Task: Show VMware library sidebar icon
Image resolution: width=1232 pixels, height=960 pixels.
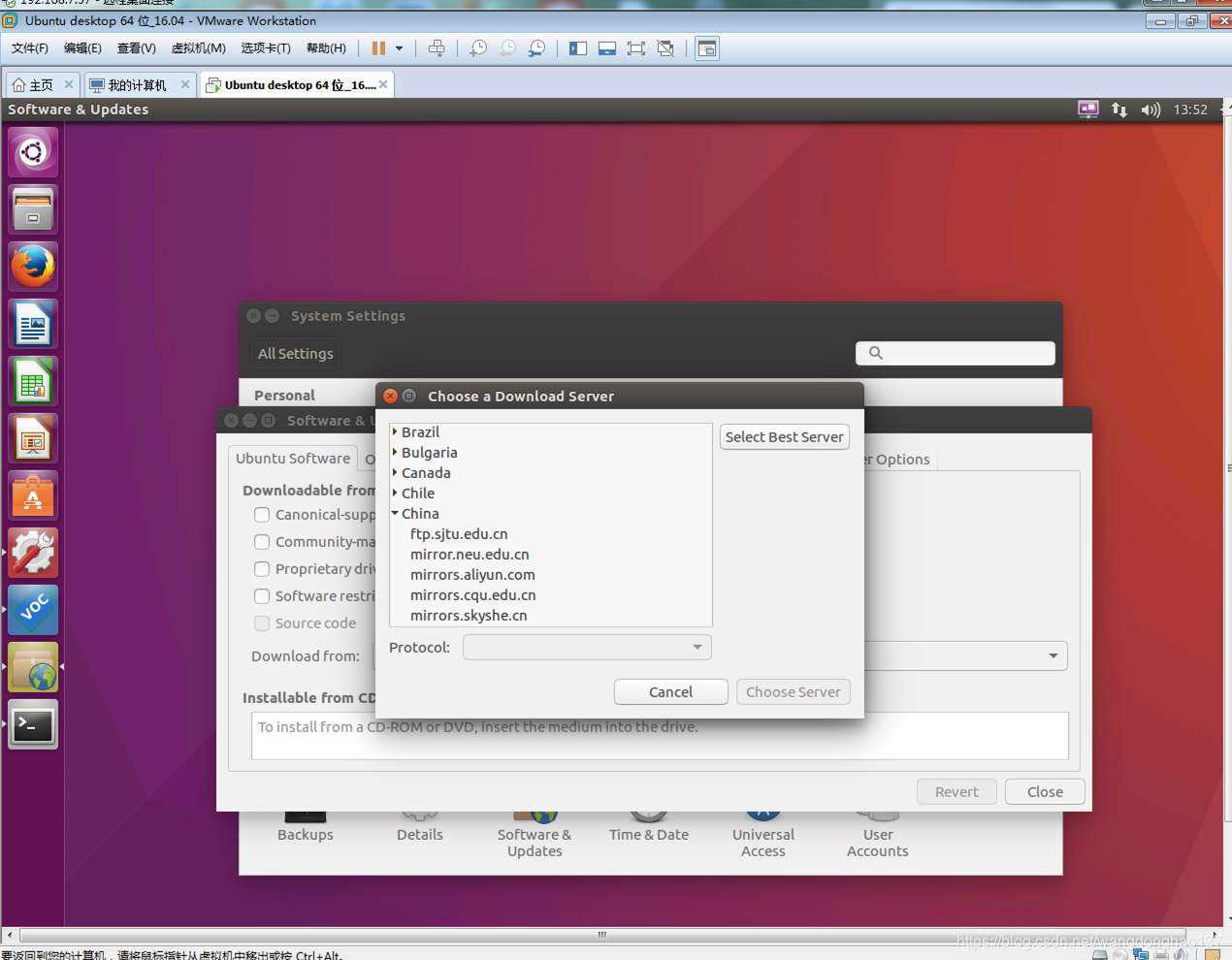Action: tap(578, 48)
